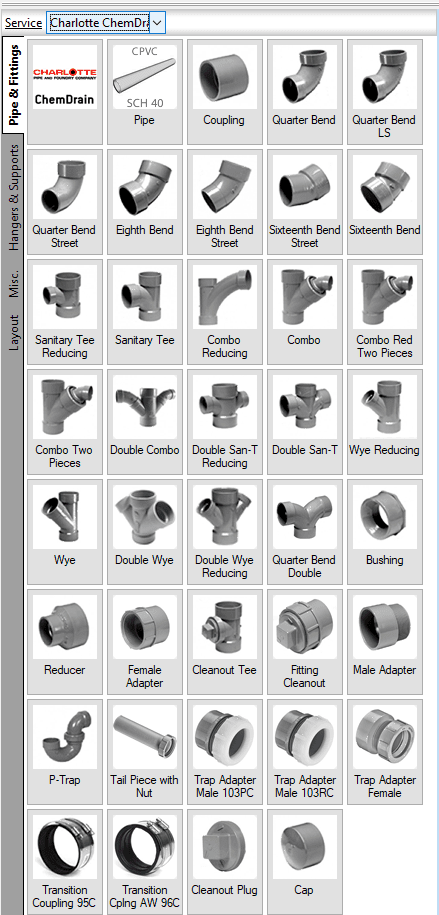
Task: Choose Combo Red Two Pieces fitting
Action: 385,312
